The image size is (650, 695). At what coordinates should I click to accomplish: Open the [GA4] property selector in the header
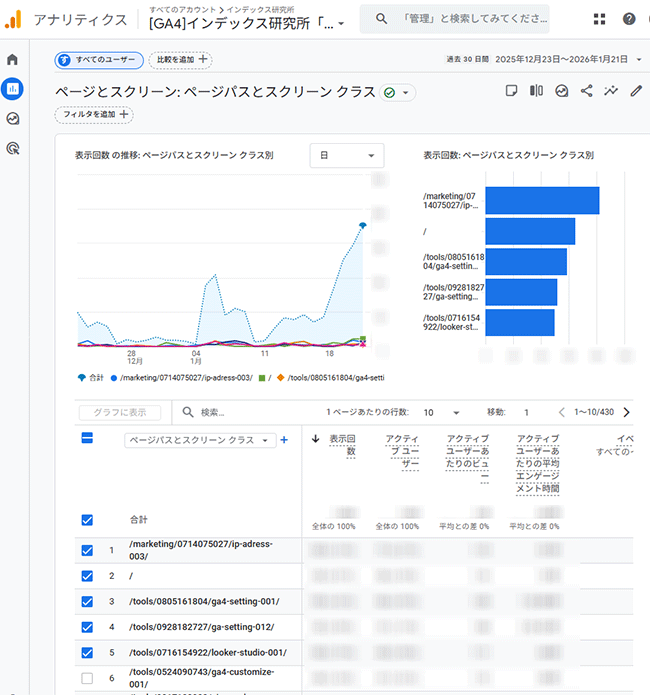point(246,23)
